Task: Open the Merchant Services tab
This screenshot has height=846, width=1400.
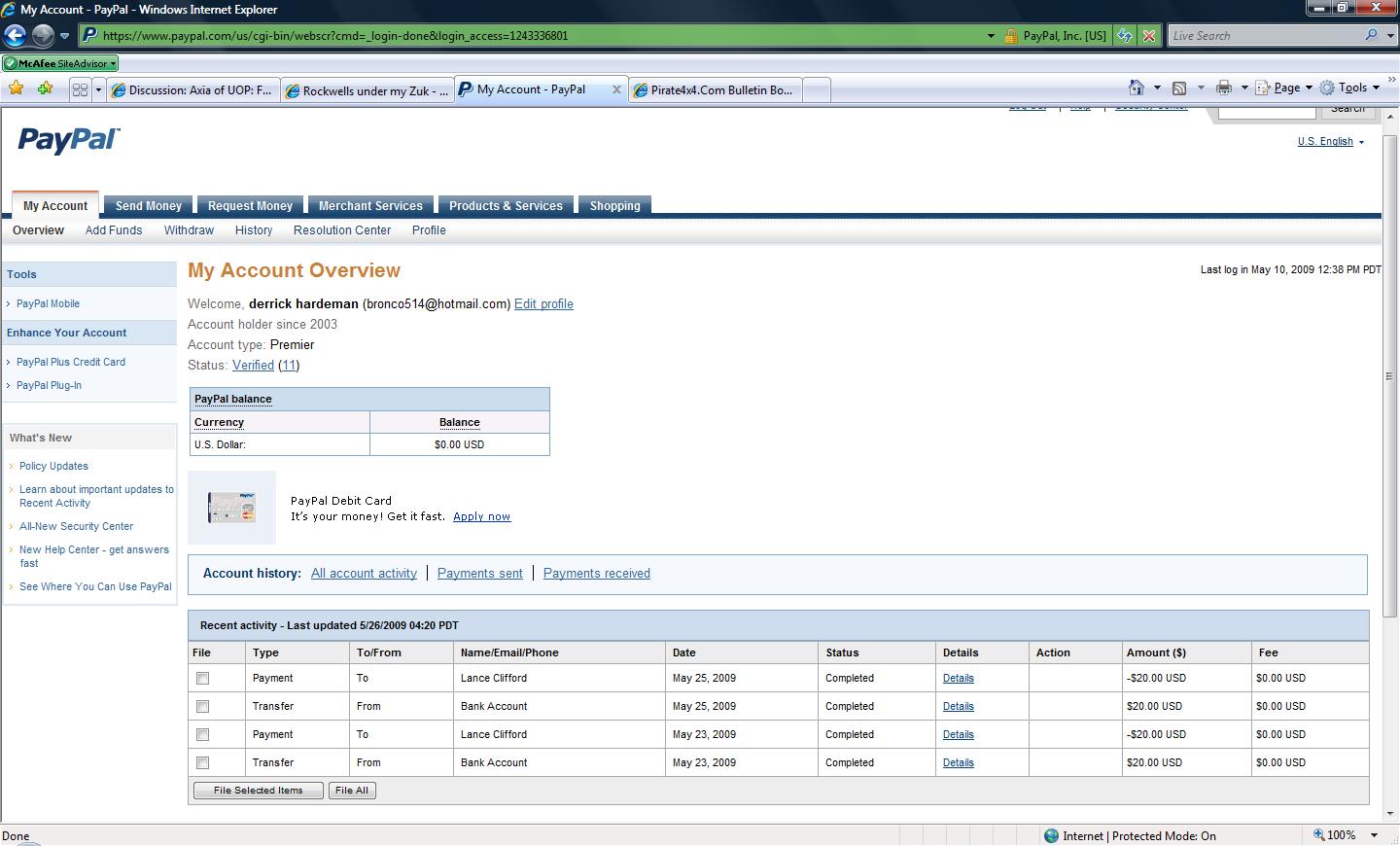Action: [x=370, y=206]
